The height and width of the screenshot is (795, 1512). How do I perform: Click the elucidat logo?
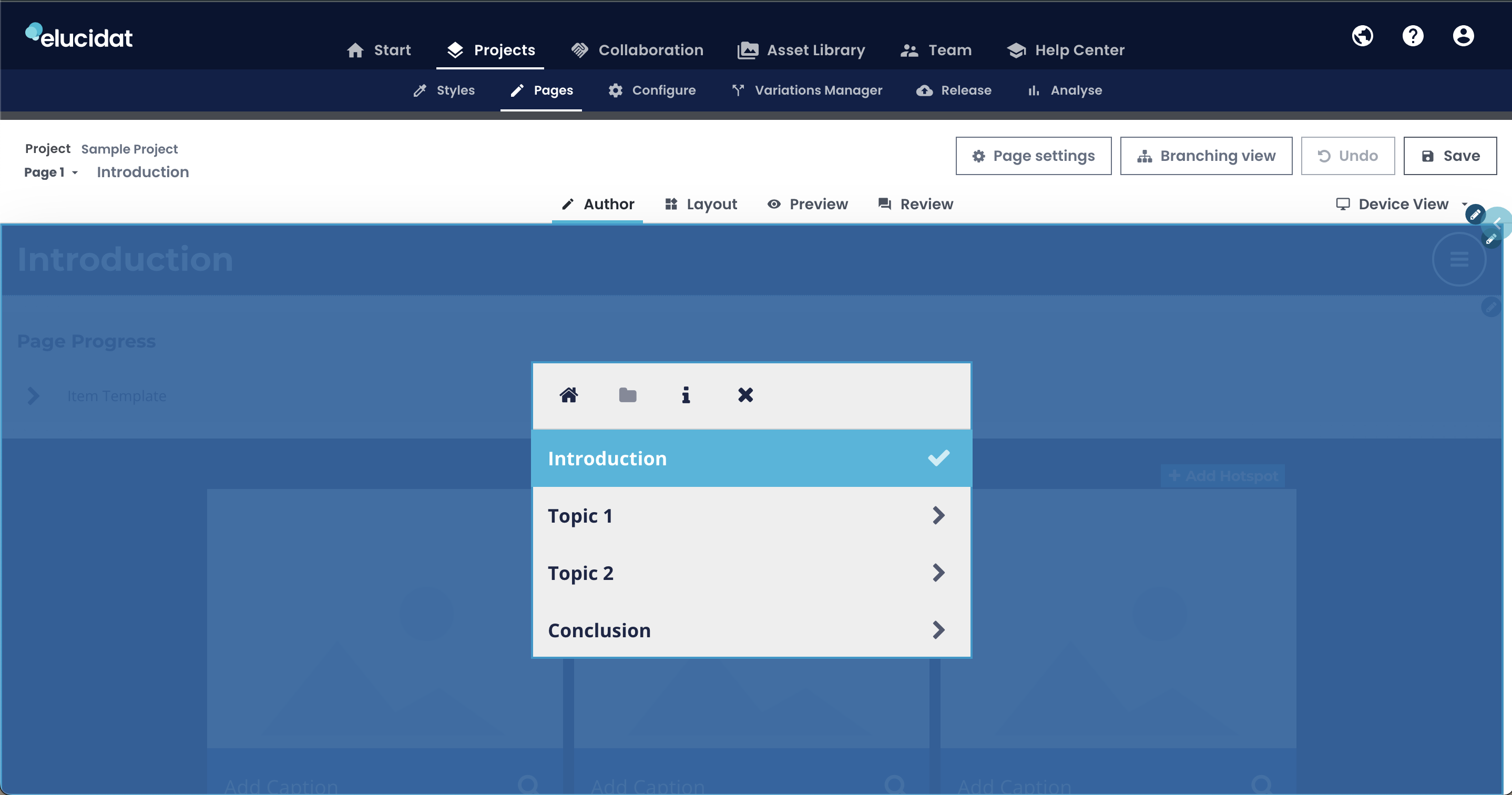pos(79,36)
